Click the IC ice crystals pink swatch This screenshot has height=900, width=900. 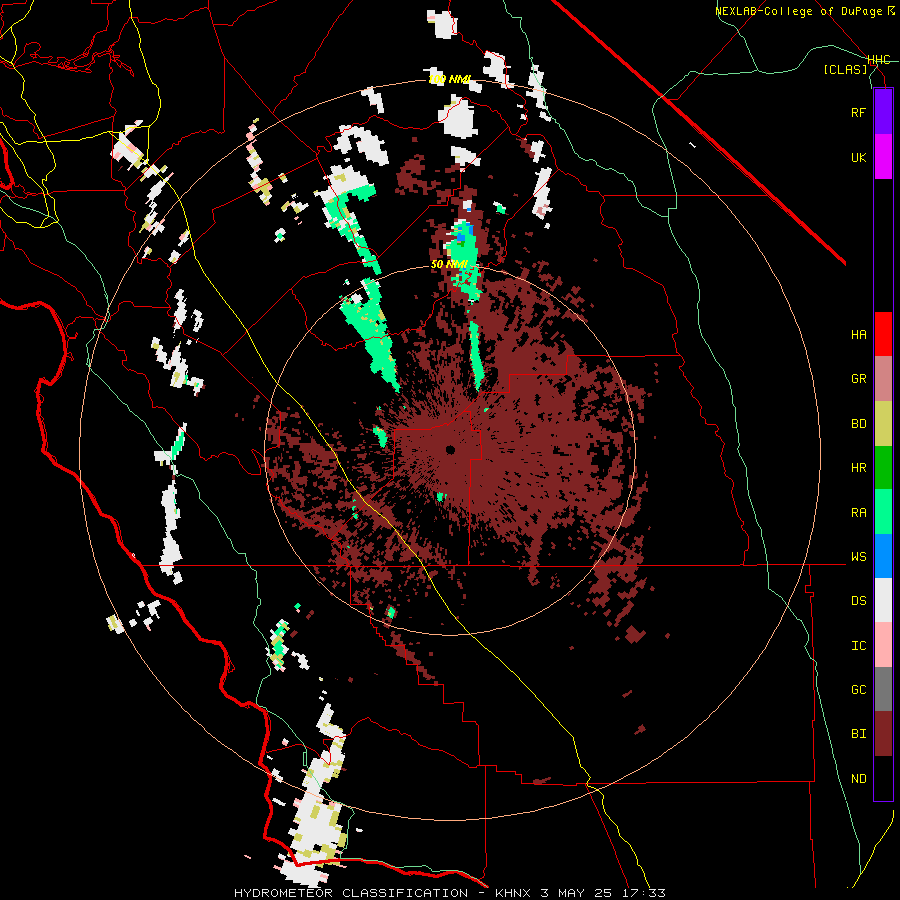click(883, 645)
